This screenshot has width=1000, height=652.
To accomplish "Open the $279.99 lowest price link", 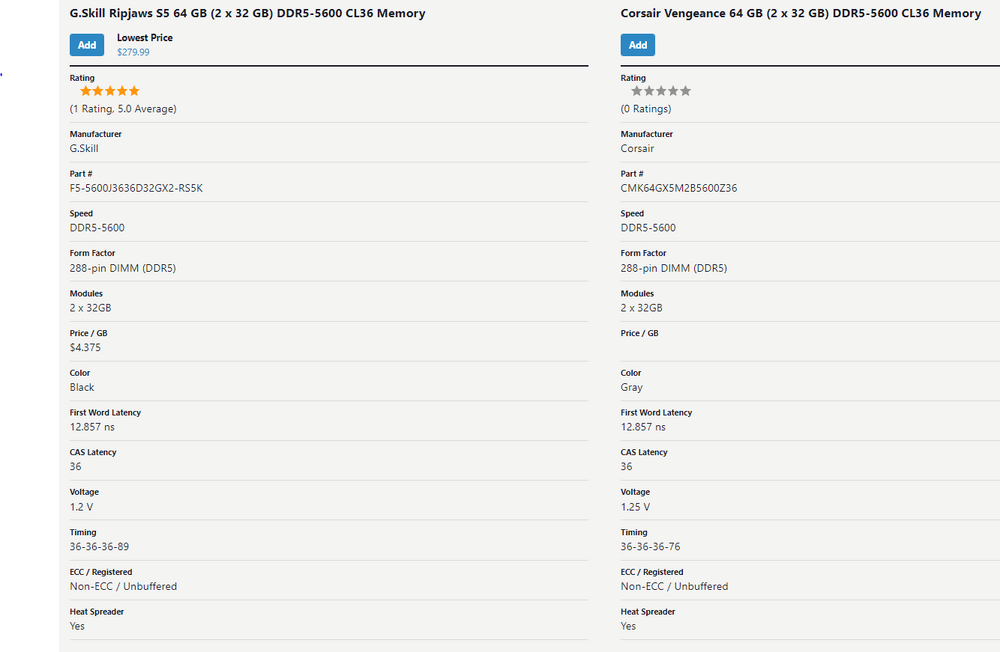I will [x=133, y=52].
